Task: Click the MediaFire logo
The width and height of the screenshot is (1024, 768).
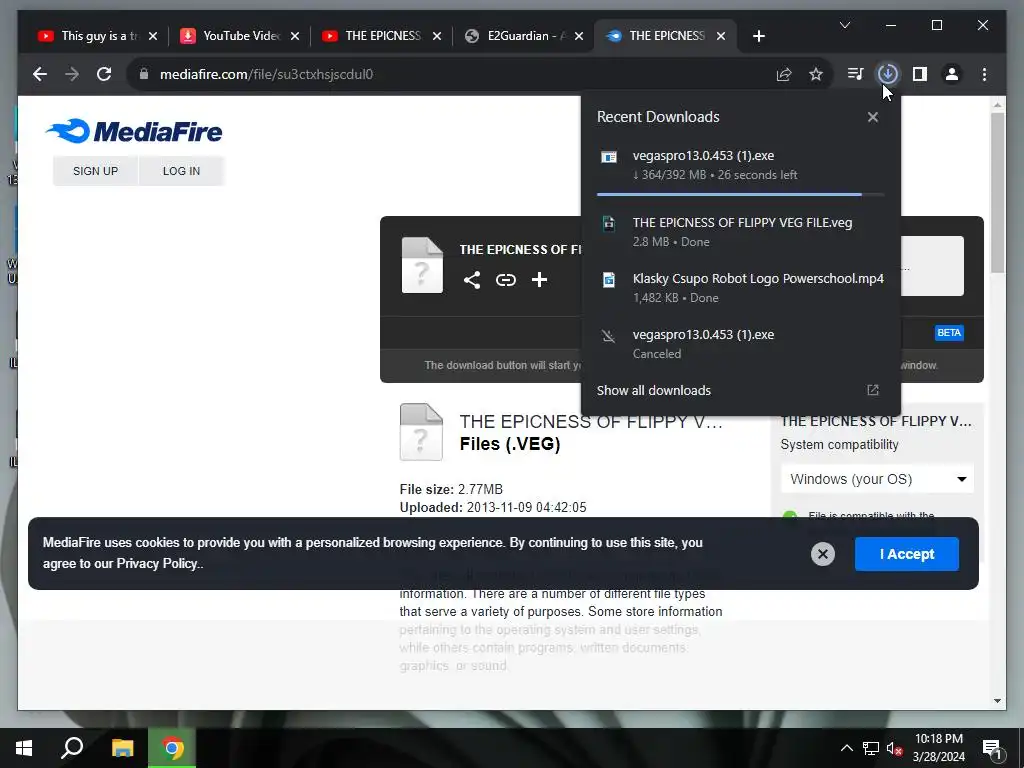Action: point(134,131)
